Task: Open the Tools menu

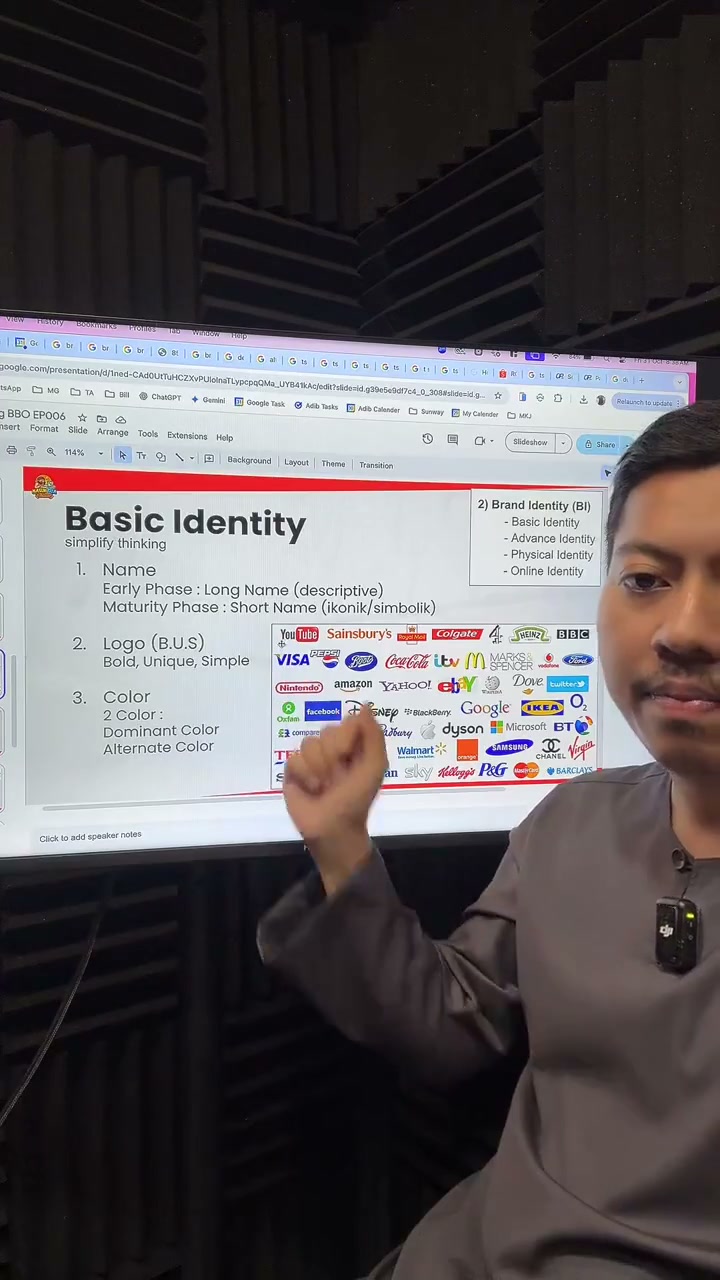Action: pos(147,433)
